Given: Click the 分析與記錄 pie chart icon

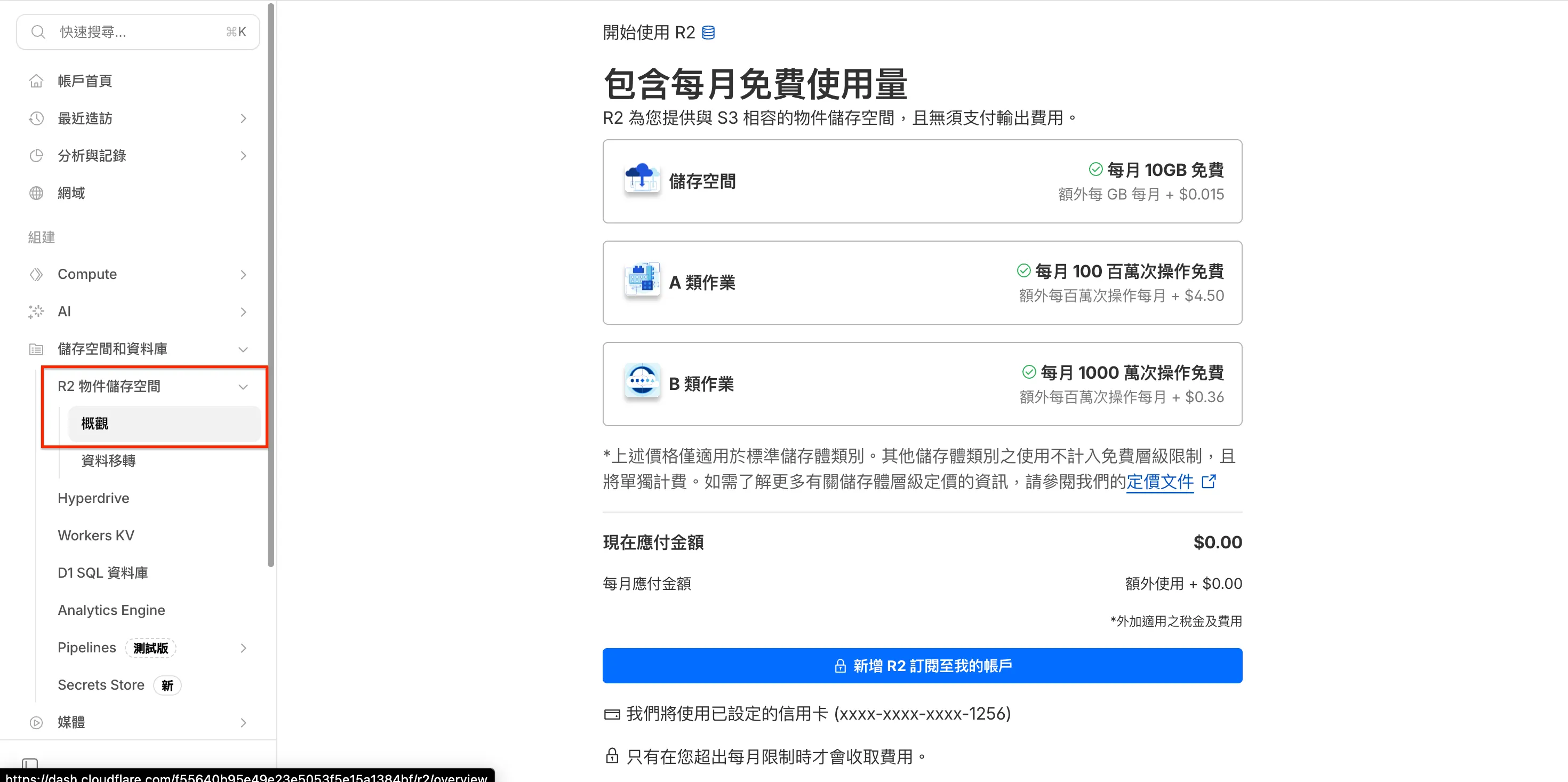Looking at the screenshot, I should click(36, 155).
